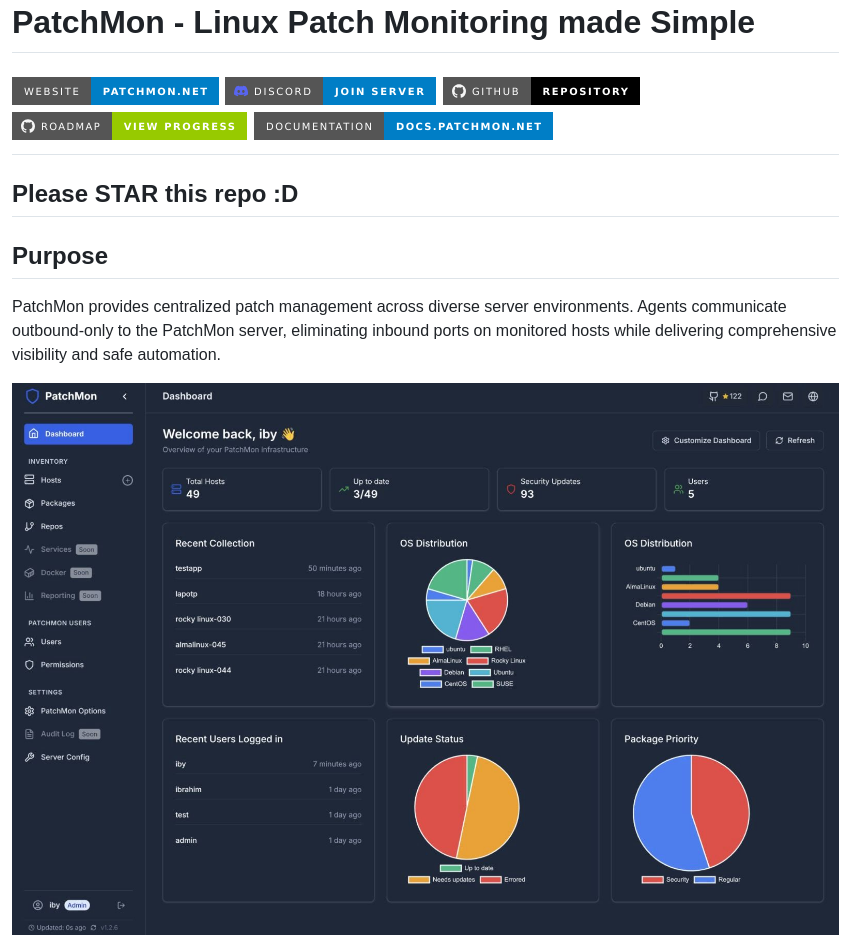The height and width of the screenshot is (944, 850).
Task: Click the chat bubble icon in top bar
Action: pyautogui.click(x=762, y=397)
